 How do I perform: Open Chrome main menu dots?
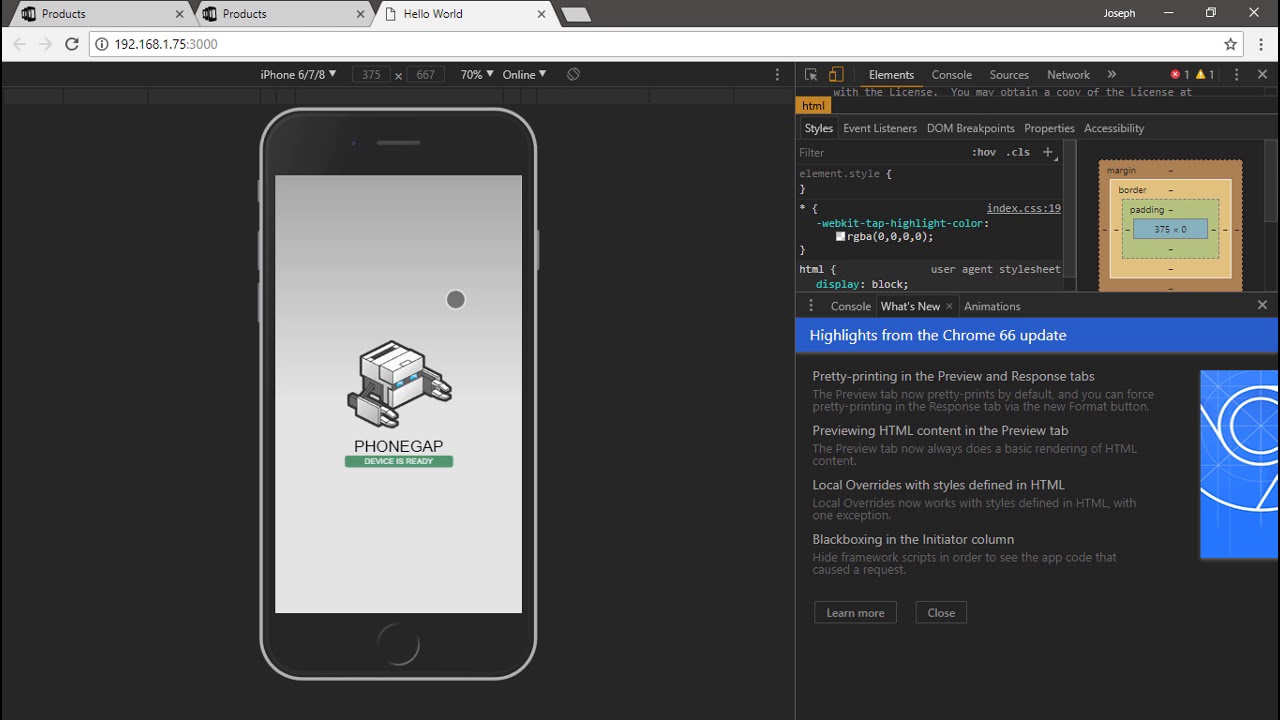(x=1261, y=44)
